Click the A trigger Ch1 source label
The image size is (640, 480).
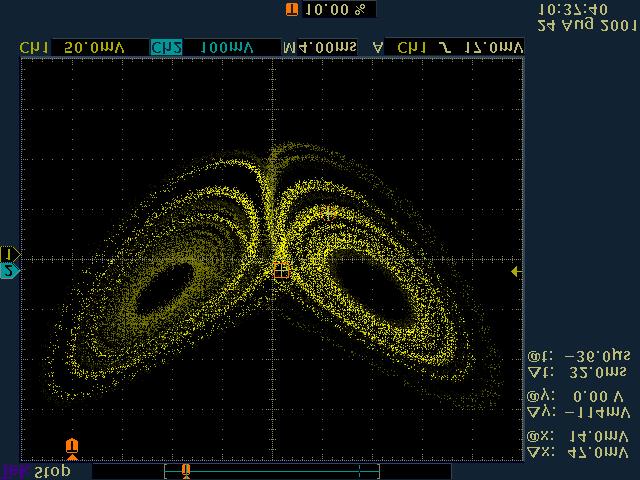point(412,48)
